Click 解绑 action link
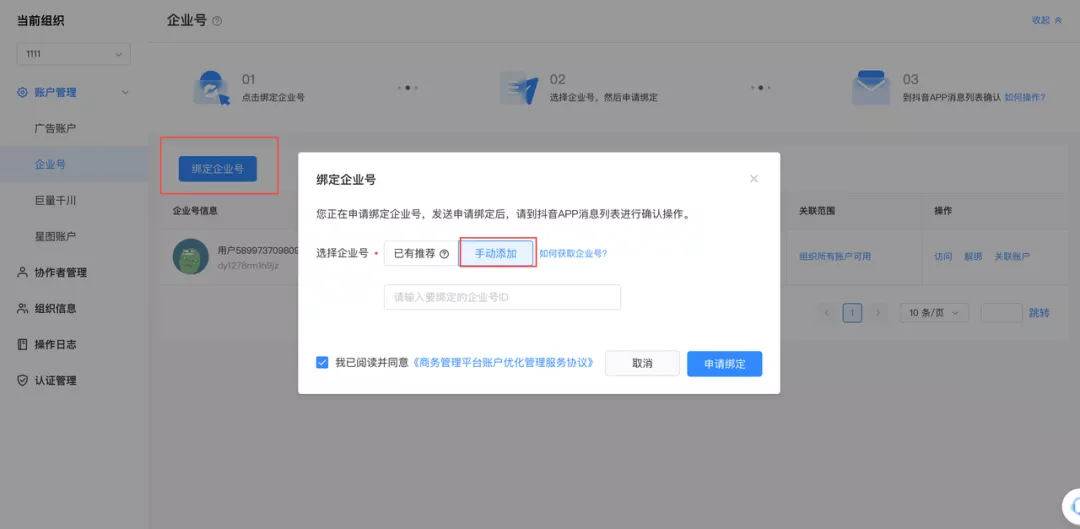 [x=973, y=257]
